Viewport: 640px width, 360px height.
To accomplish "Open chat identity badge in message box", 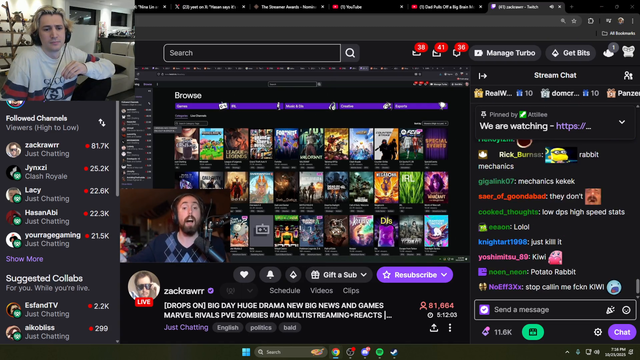I will coord(484,310).
